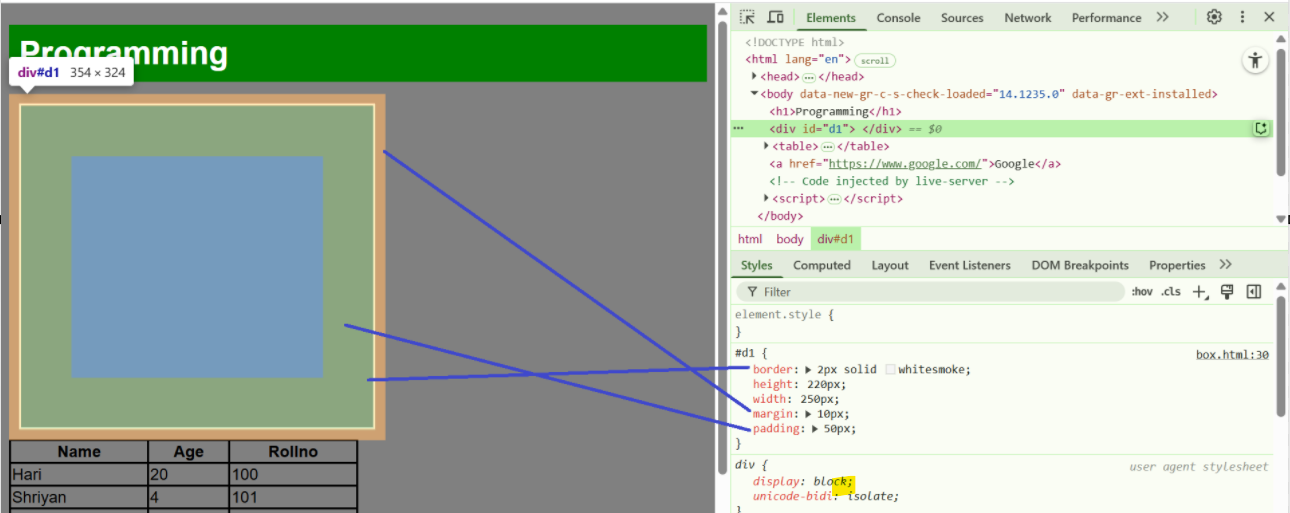
Task: Toggle the device toolbar icon
Action: pos(775,17)
